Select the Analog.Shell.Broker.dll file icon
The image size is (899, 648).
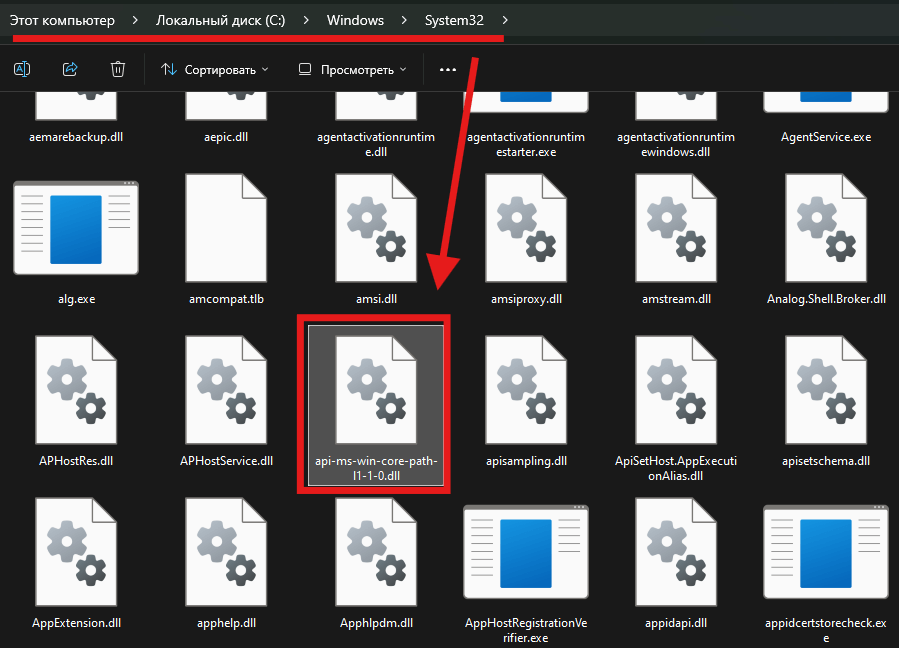(826, 228)
